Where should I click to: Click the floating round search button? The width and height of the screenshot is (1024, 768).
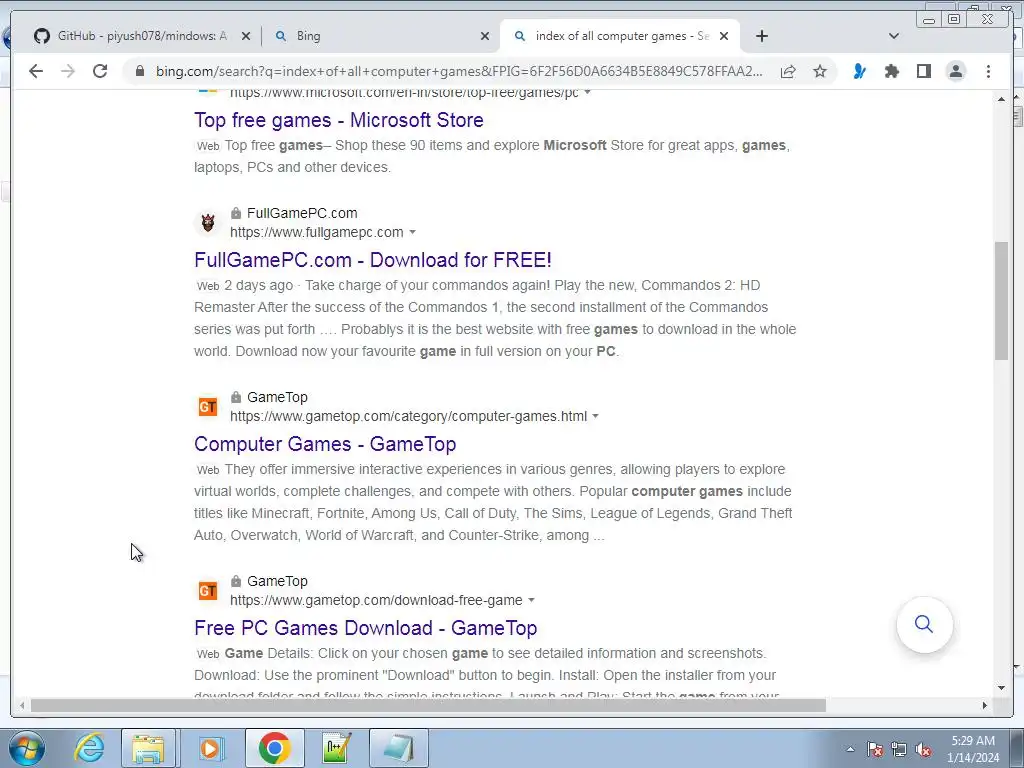click(x=924, y=624)
